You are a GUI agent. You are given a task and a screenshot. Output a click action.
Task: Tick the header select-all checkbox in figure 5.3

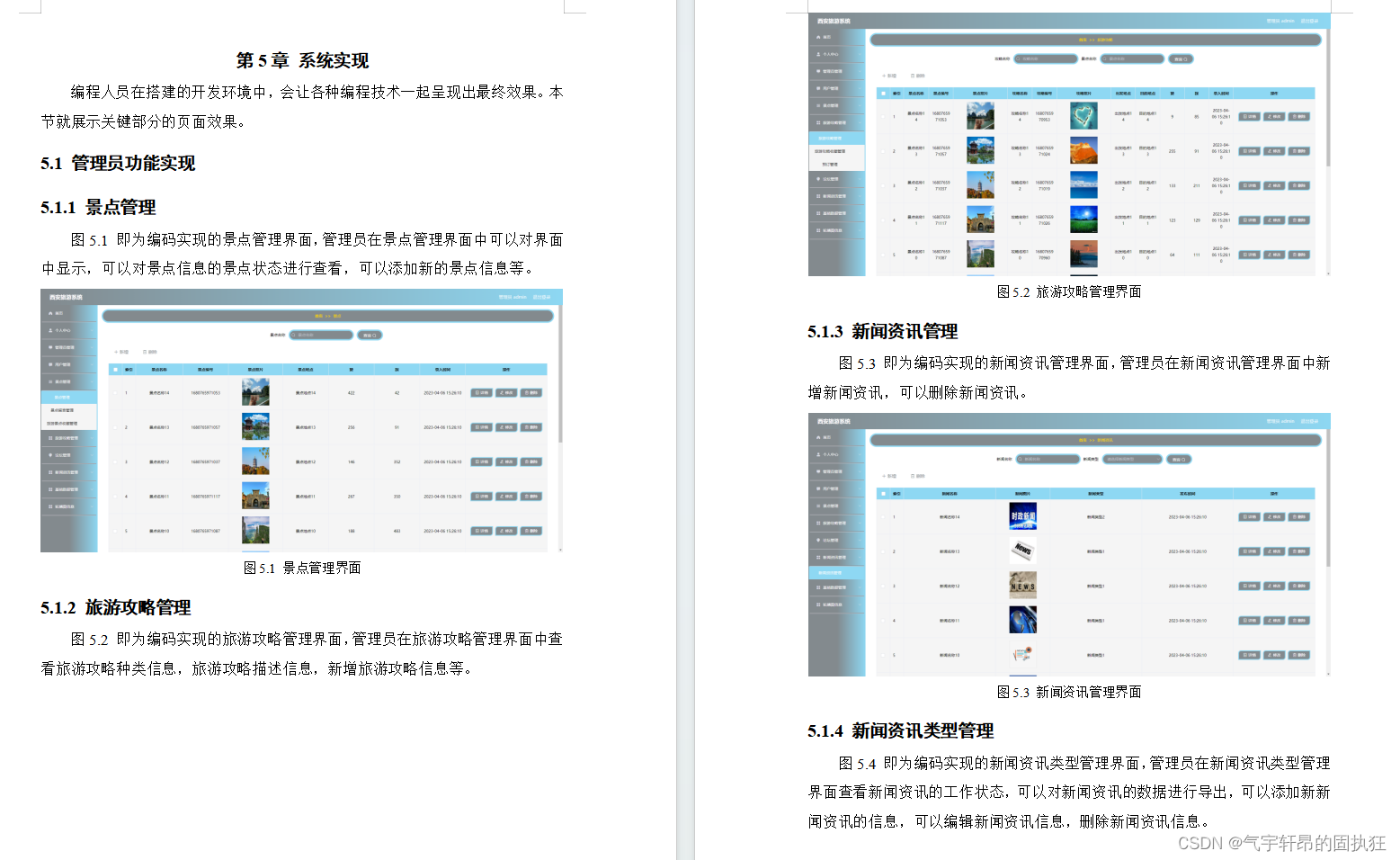click(883, 493)
